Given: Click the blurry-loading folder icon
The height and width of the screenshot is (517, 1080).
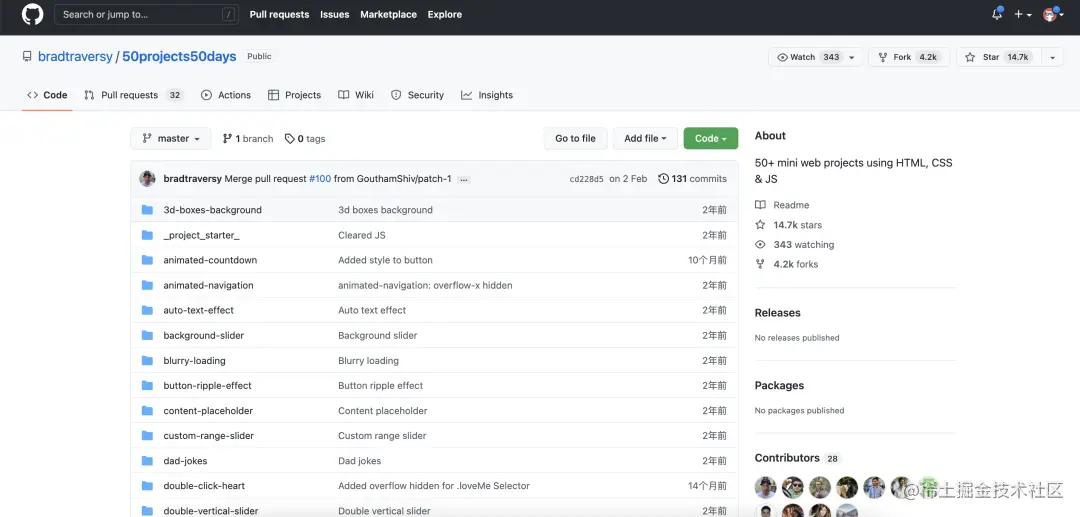Looking at the screenshot, I should pyautogui.click(x=147, y=361).
